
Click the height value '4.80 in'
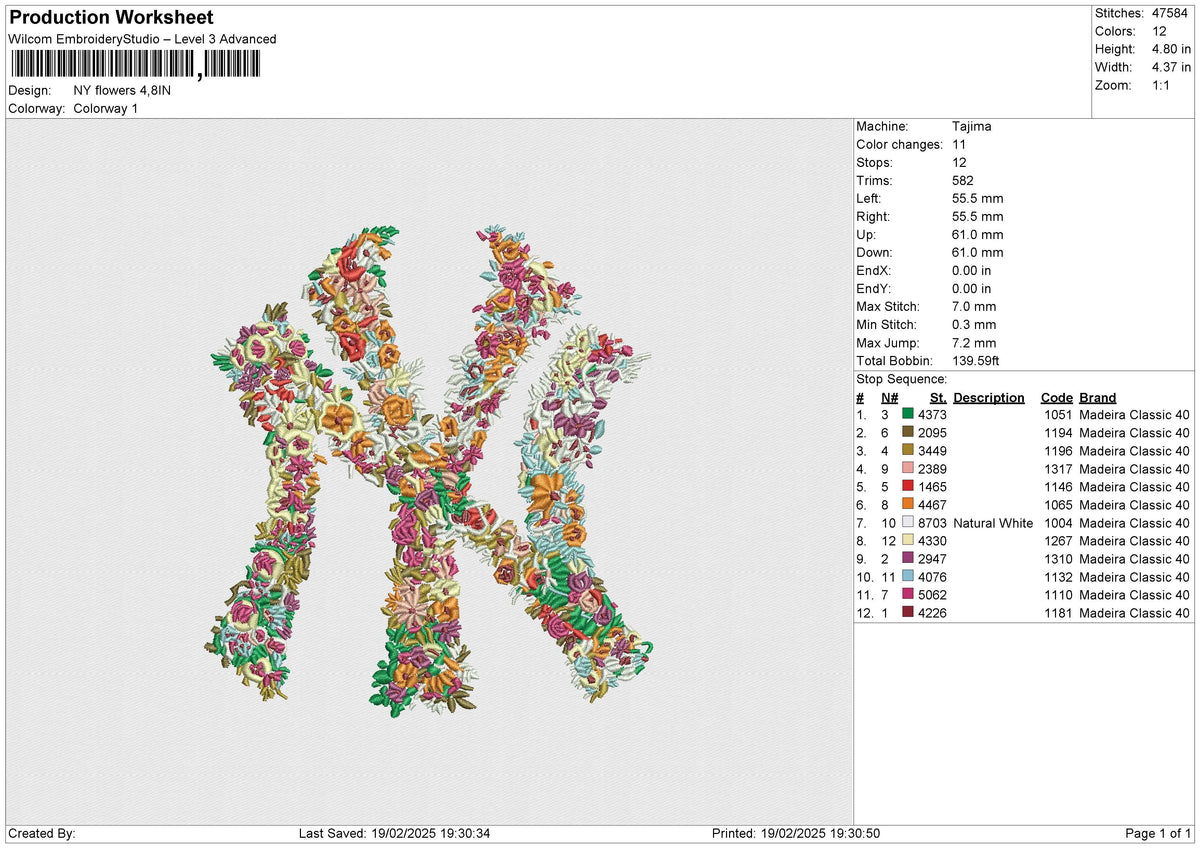(1171, 49)
